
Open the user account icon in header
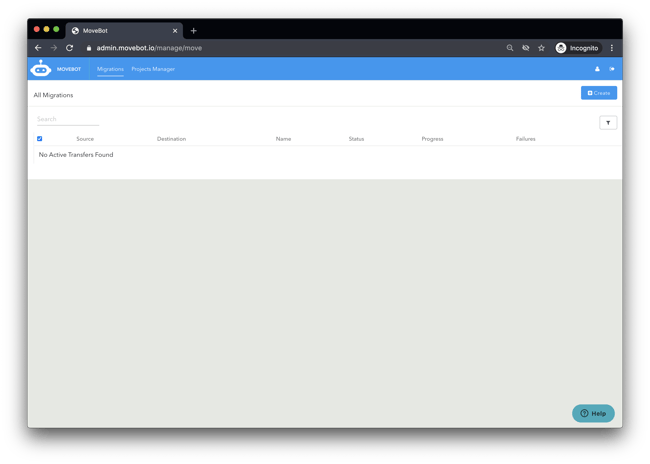[597, 69]
